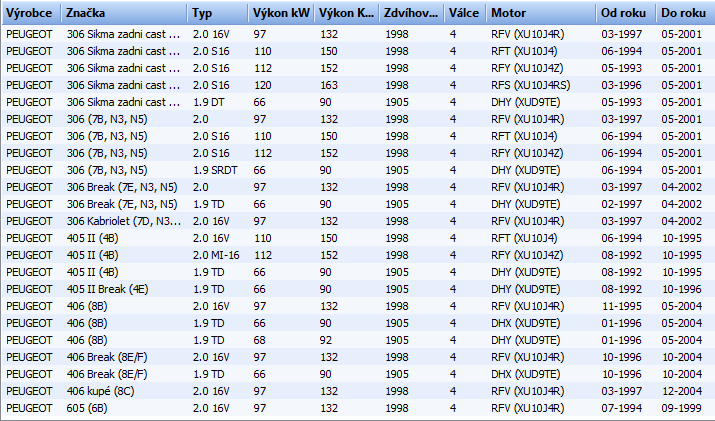
Task: Click the 68 kW power cell
Action: coord(260,340)
